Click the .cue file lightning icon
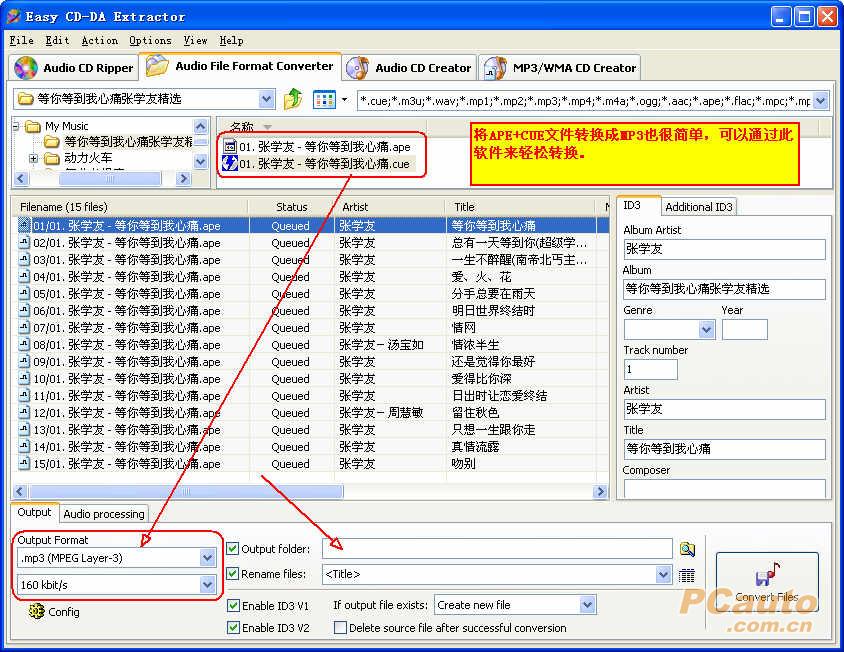 coord(230,163)
